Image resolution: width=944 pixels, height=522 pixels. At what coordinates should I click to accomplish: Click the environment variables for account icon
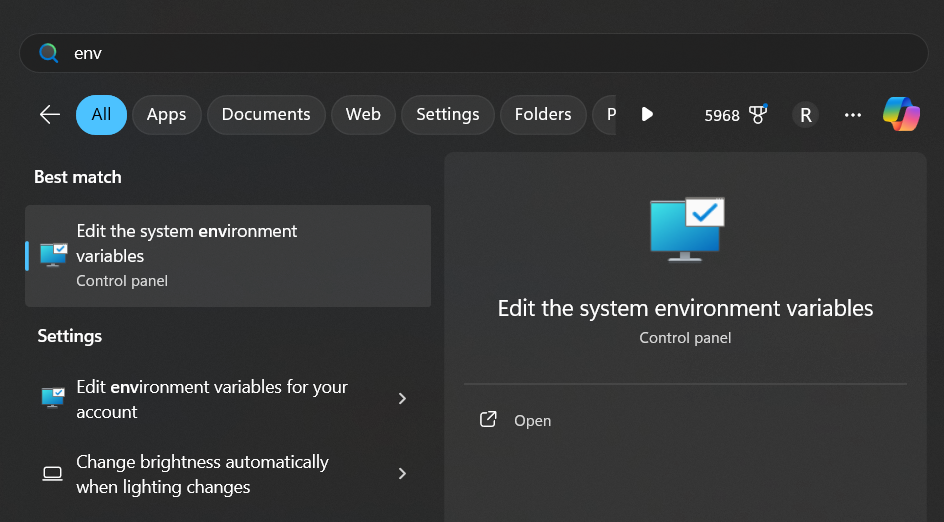click(x=53, y=398)
